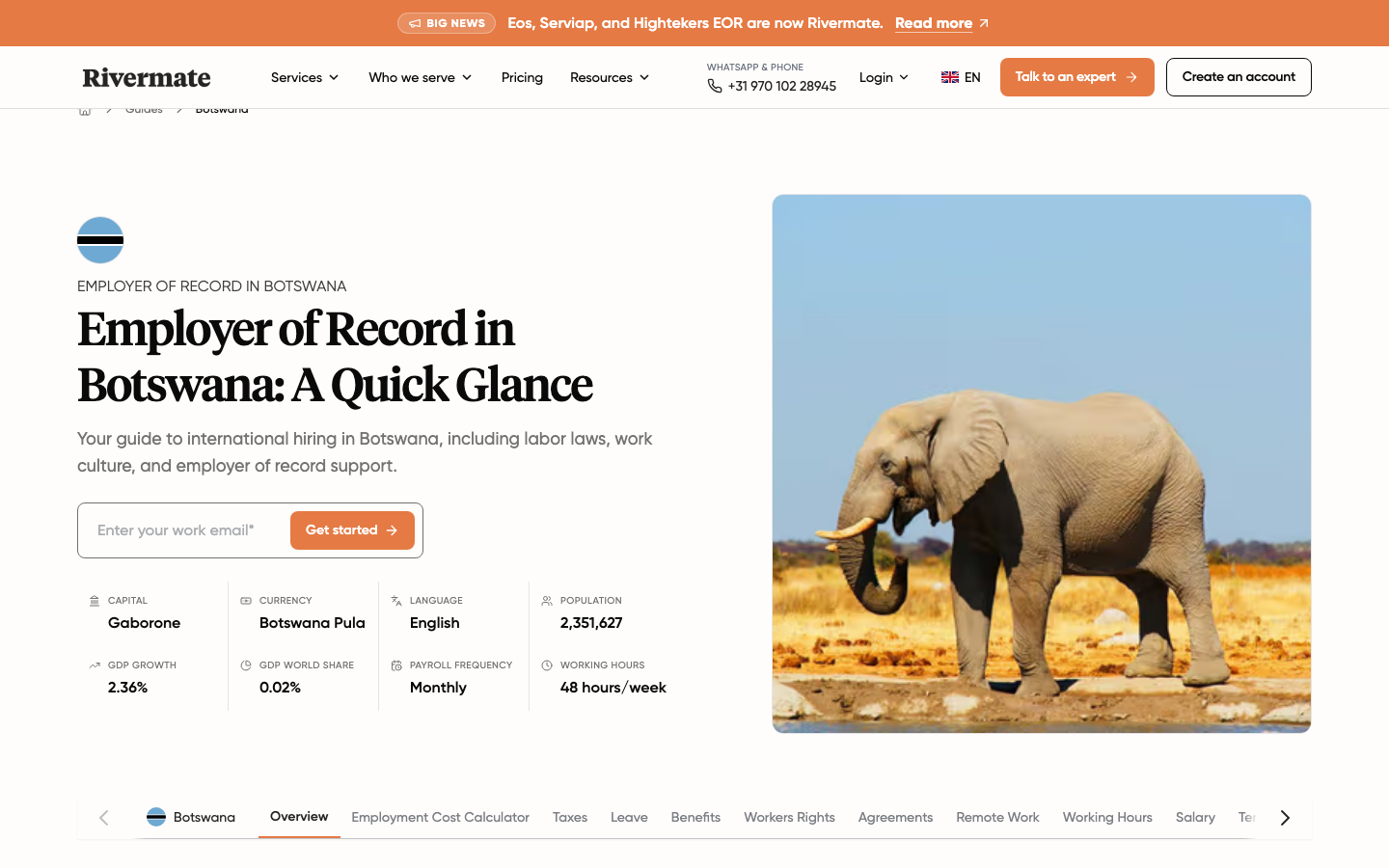Expand the Resources menu
This screenshot has height=868, width=1389.
click(610, 77)
